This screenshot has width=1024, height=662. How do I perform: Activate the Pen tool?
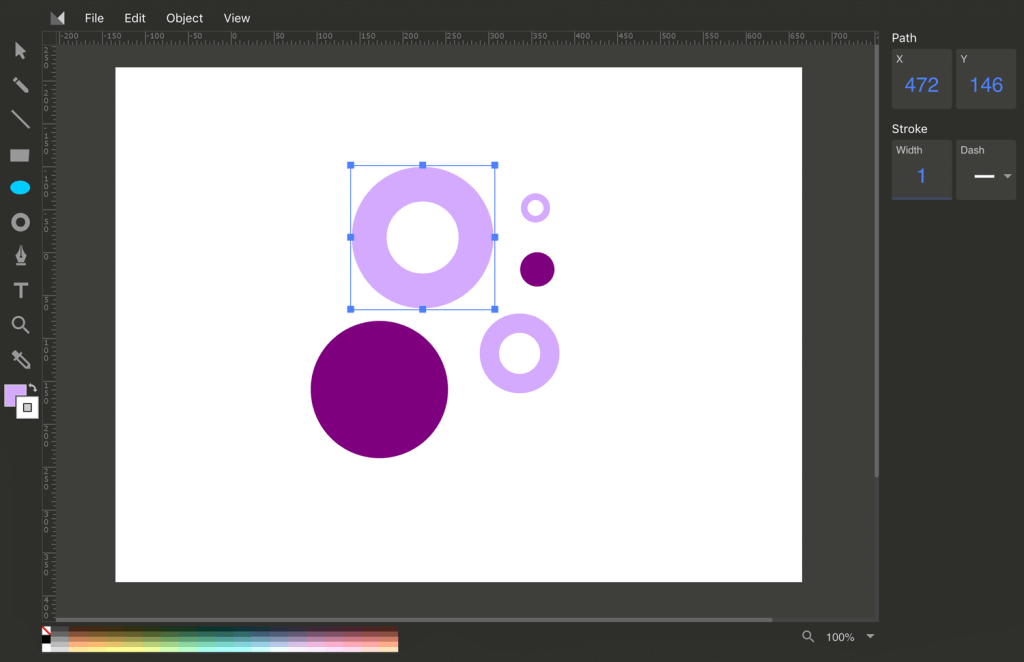20,255
